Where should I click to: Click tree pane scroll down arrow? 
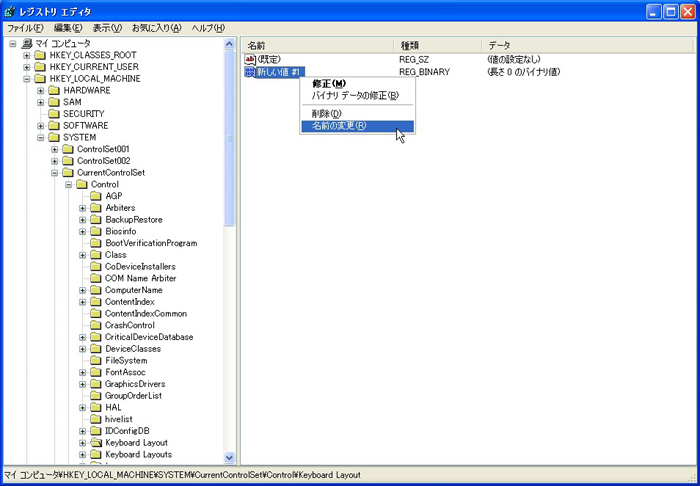229,457
